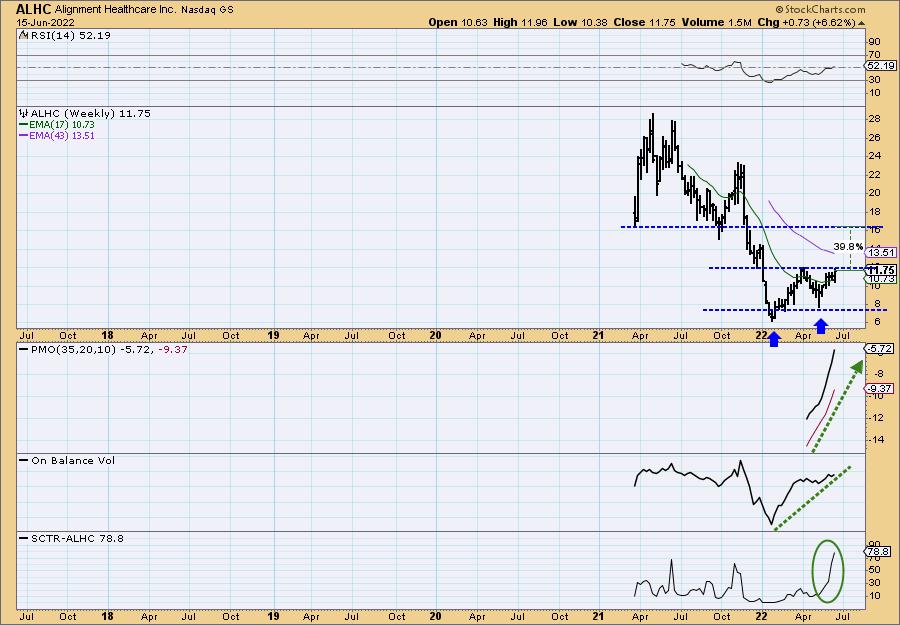900x625 pixels.
Task: Click the 52.19 RSI value tag on right axis
Action: click(x=881, y=66)
